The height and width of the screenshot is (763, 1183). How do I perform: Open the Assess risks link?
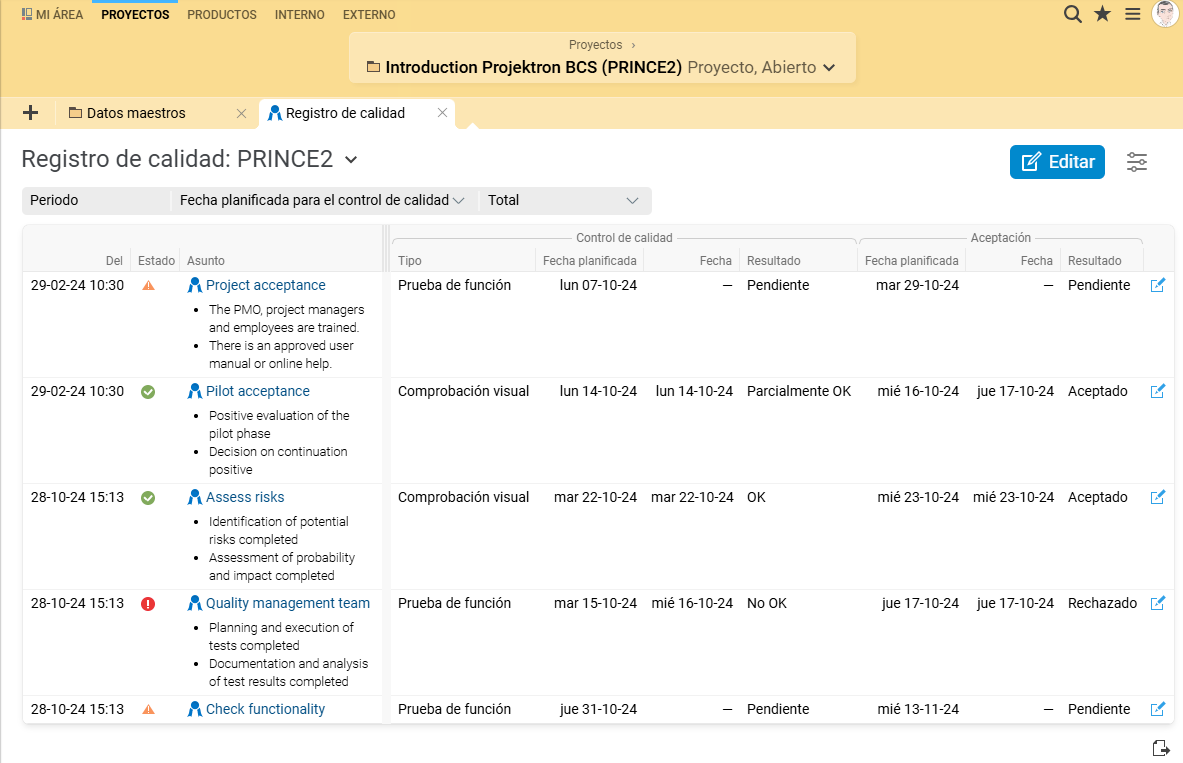click(x=245, y=497)
